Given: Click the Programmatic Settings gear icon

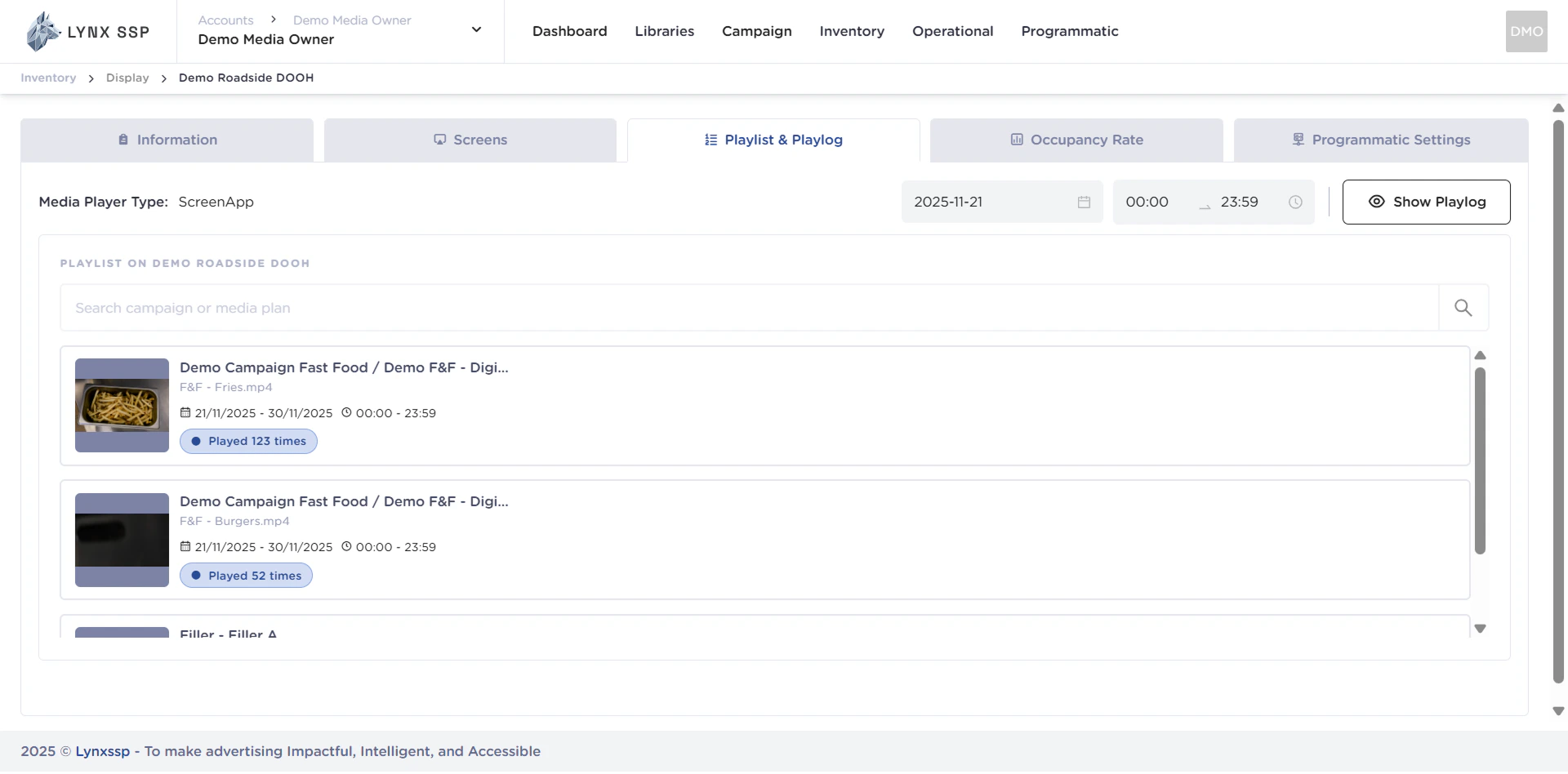Looking at the screenshot, I should click(1298, 140).
